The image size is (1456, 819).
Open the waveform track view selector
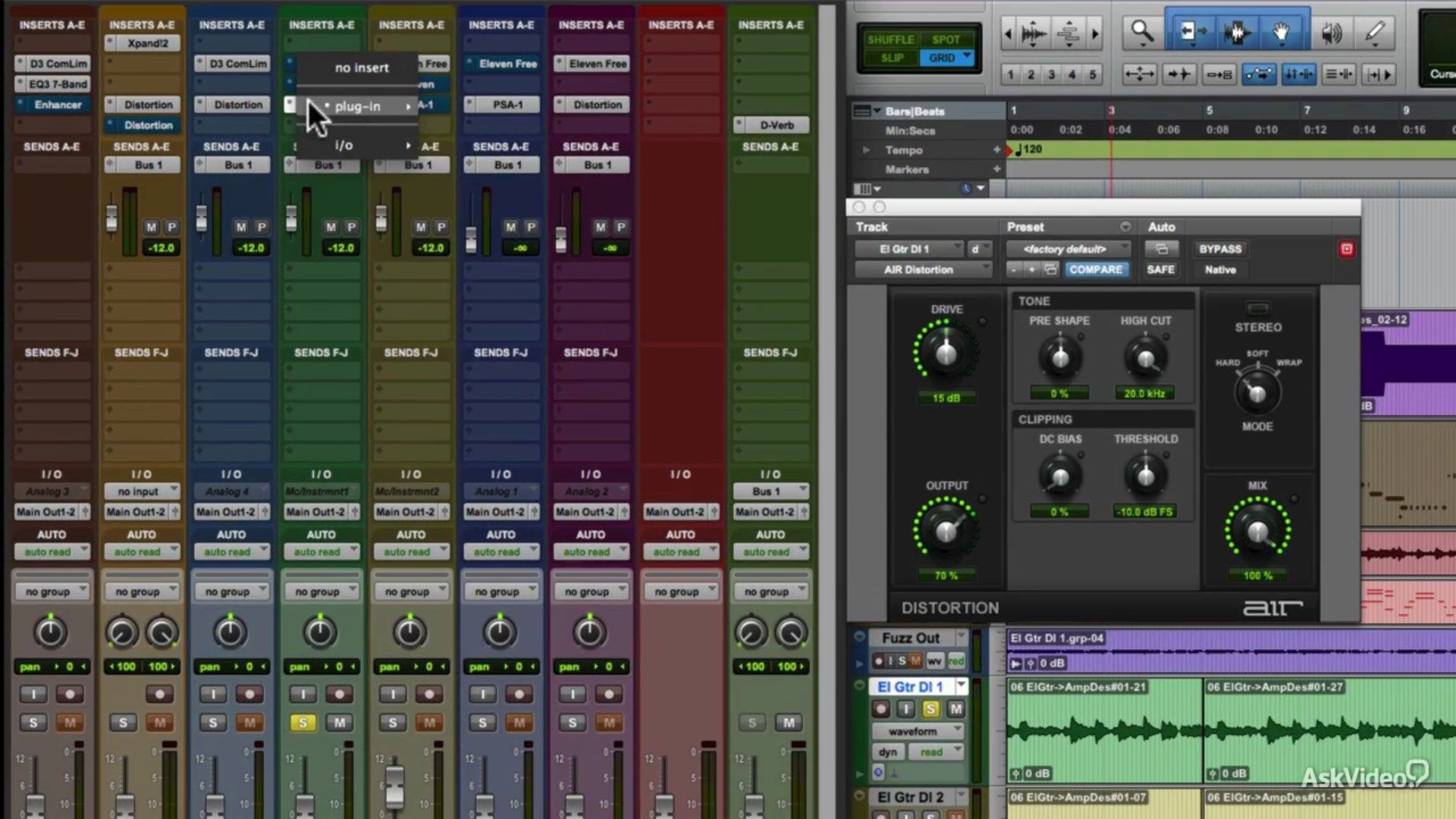tap(917, 731)
